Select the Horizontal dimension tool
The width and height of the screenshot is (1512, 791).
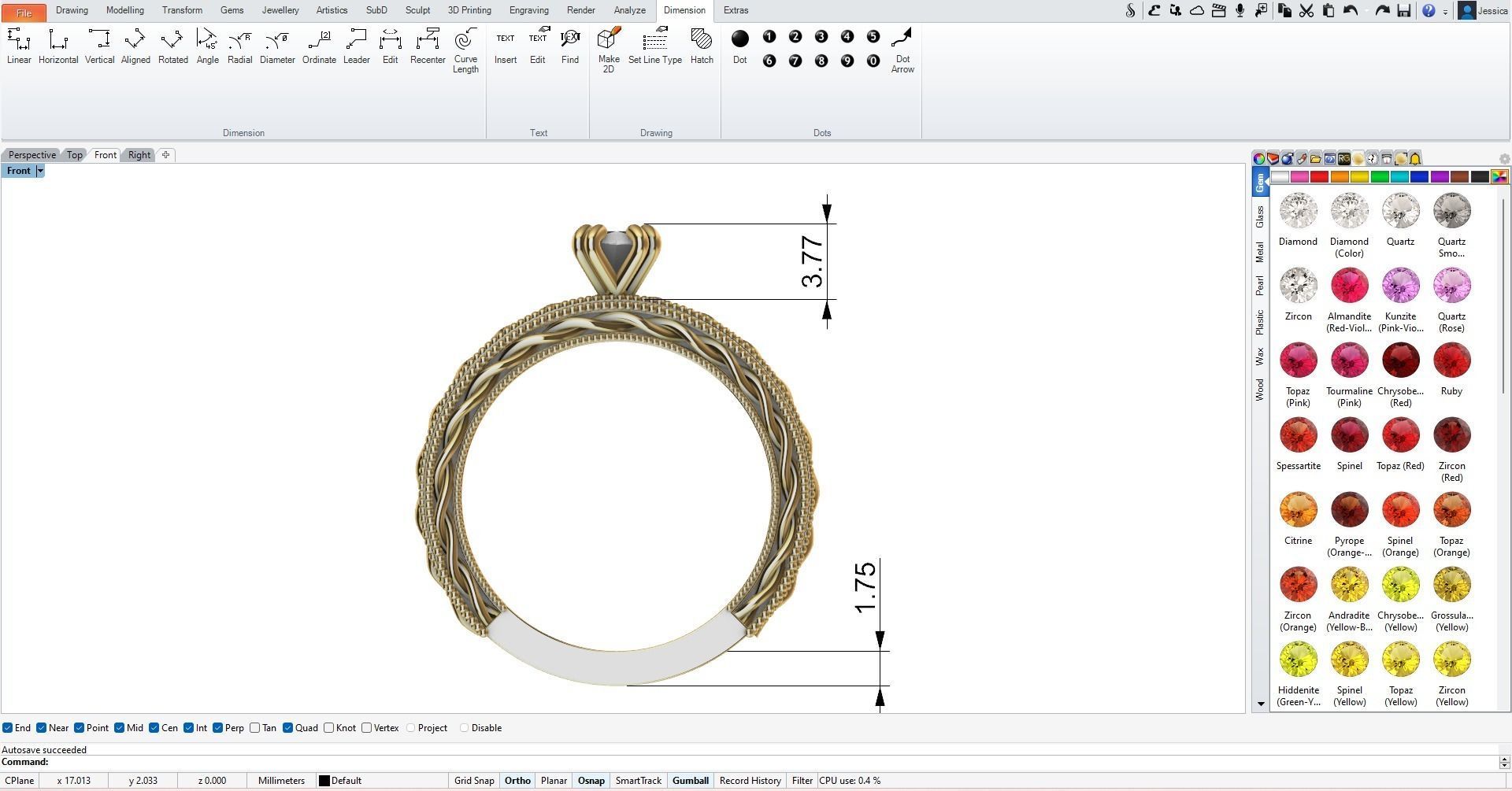(58, 46)
